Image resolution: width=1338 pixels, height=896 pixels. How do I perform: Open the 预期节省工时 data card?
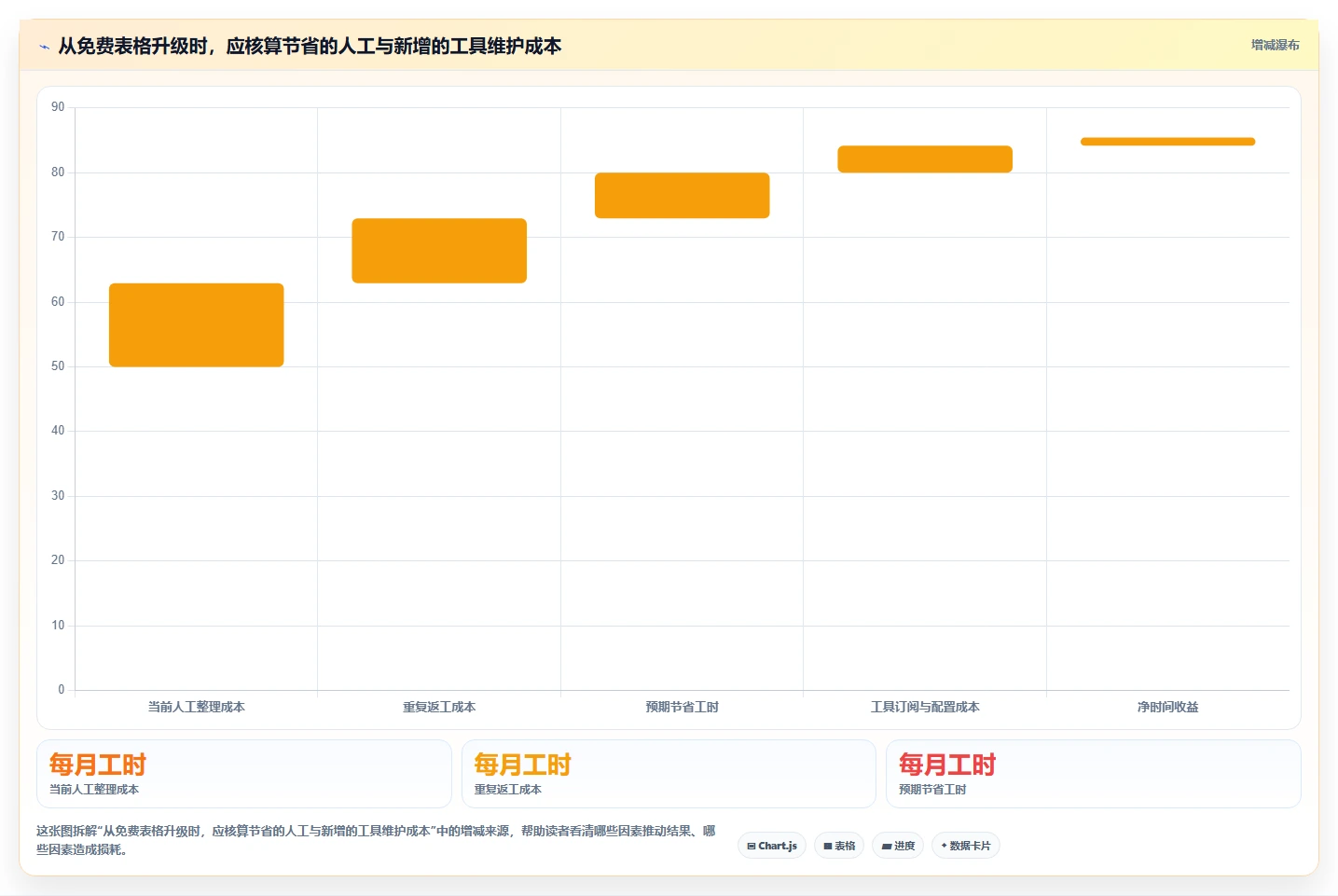(1093, 774)
